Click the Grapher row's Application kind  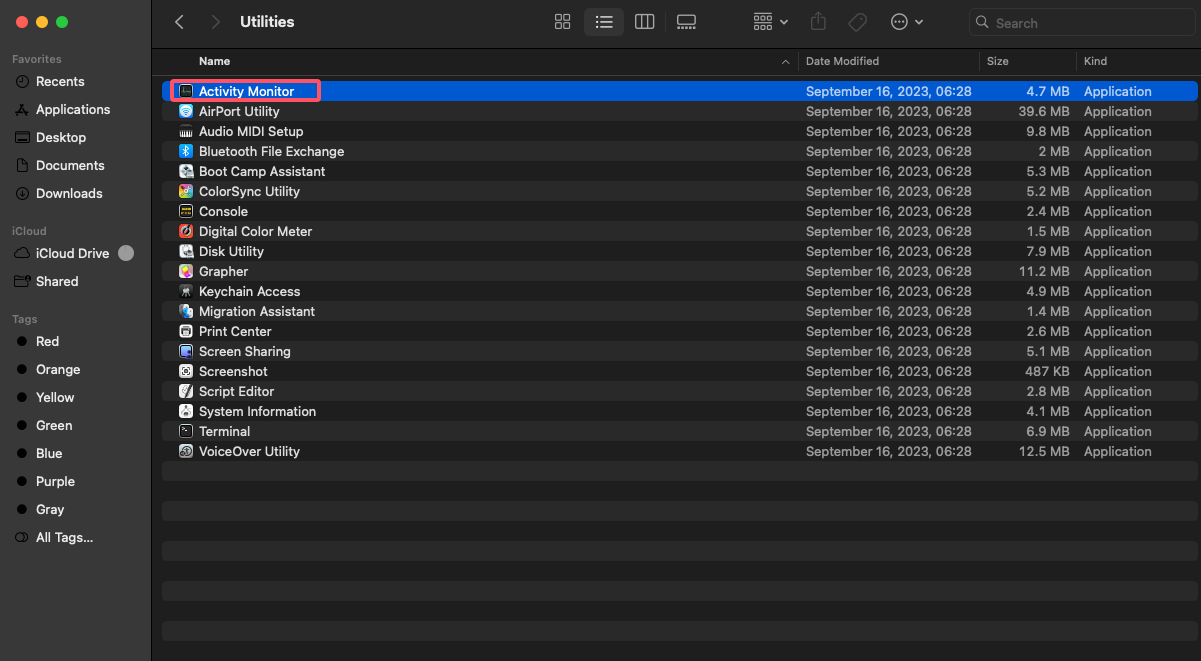1118,271
